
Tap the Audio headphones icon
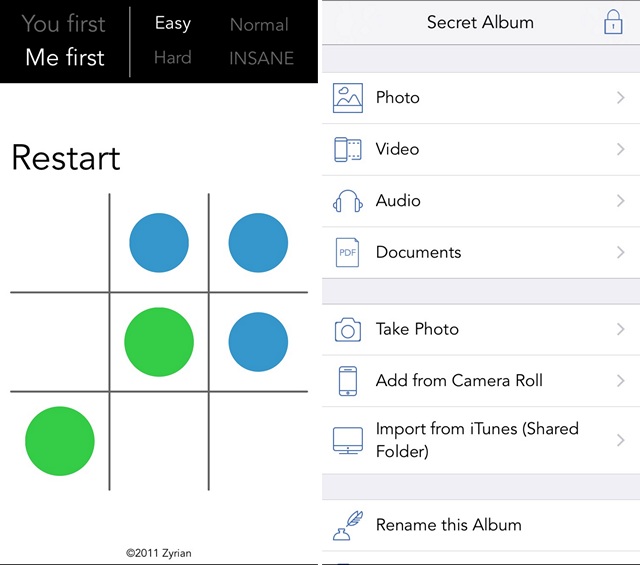tap(347, 201)
